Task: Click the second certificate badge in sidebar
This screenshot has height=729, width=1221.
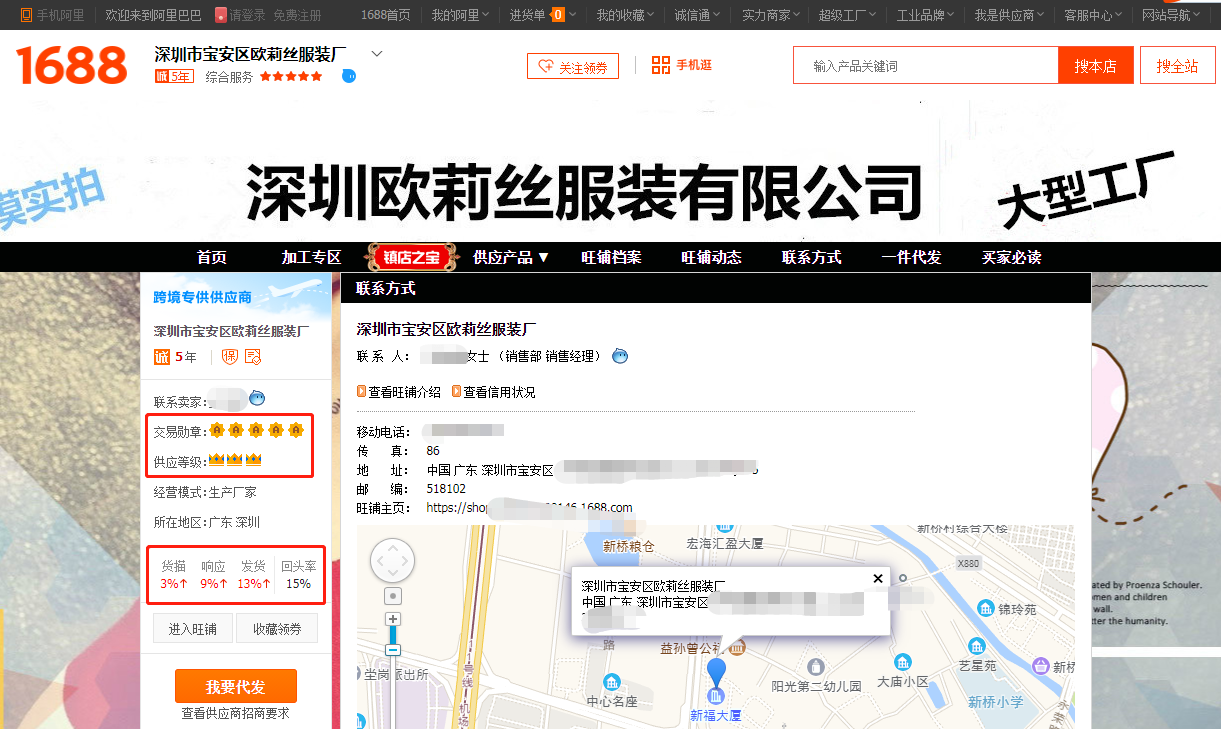Action: [253, 357]
